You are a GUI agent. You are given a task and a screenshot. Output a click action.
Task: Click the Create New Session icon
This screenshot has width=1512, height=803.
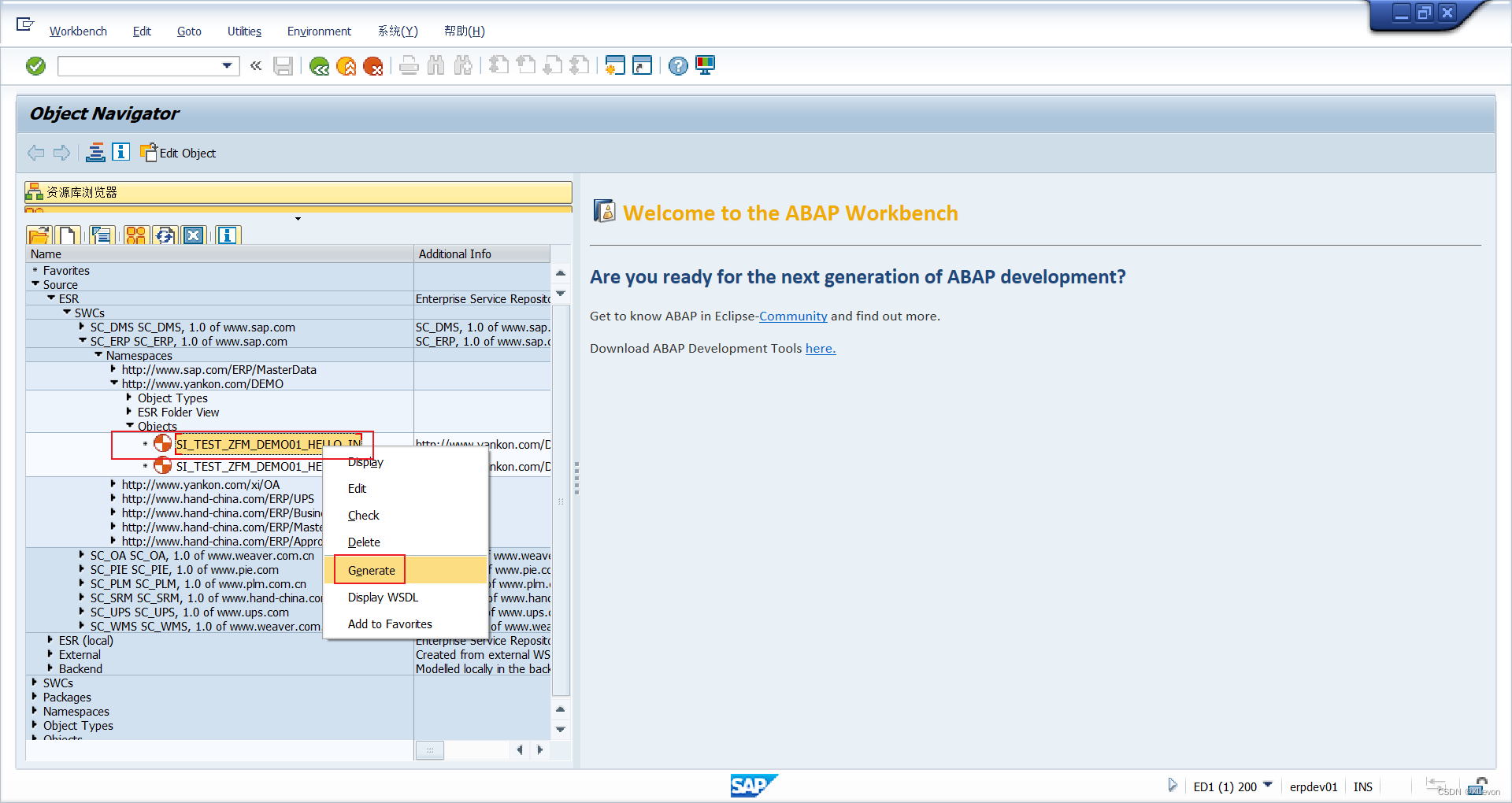[x=615, y=66]
